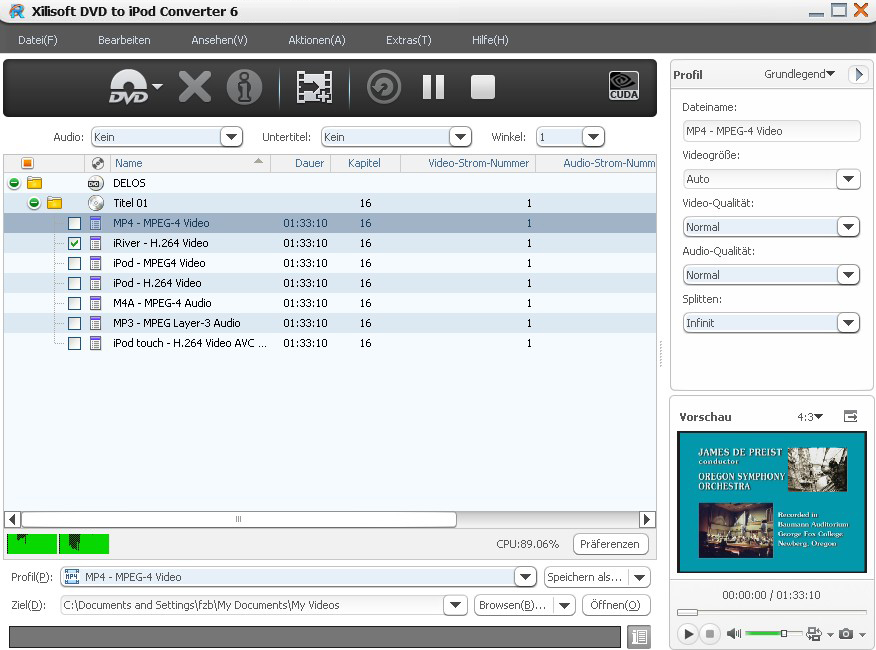Open the DVD button's small dropdown arrow

pos(158,86)
